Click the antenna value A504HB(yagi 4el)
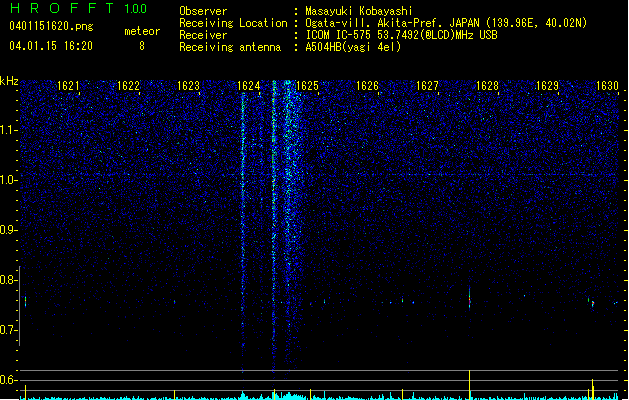 (x=353, y=47)
